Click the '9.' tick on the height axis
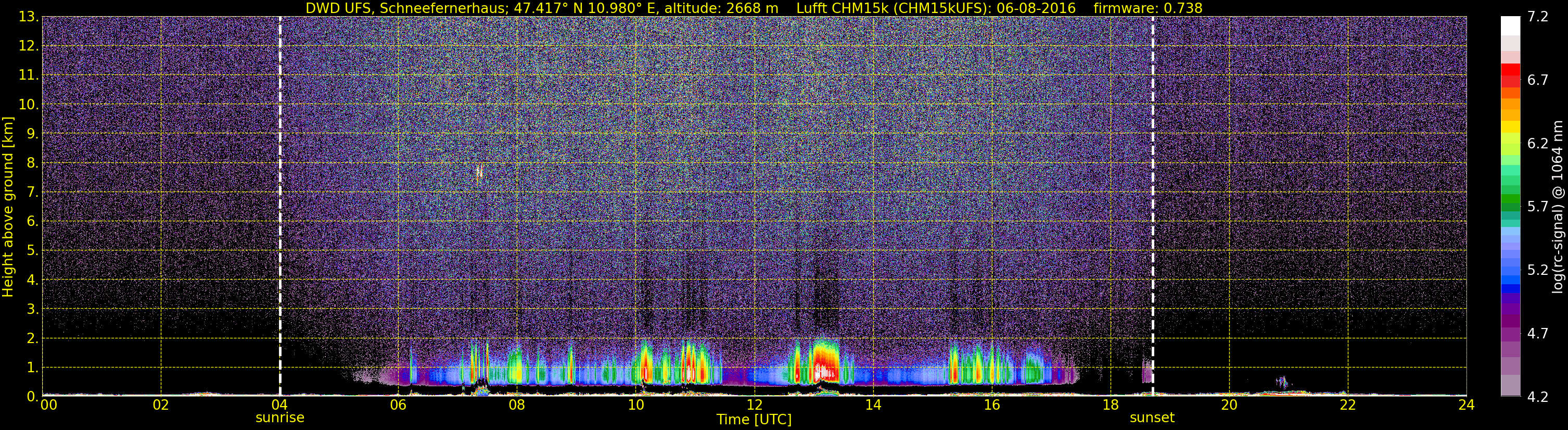Viewport: 1568px width, 430px height. pos(32,134)
